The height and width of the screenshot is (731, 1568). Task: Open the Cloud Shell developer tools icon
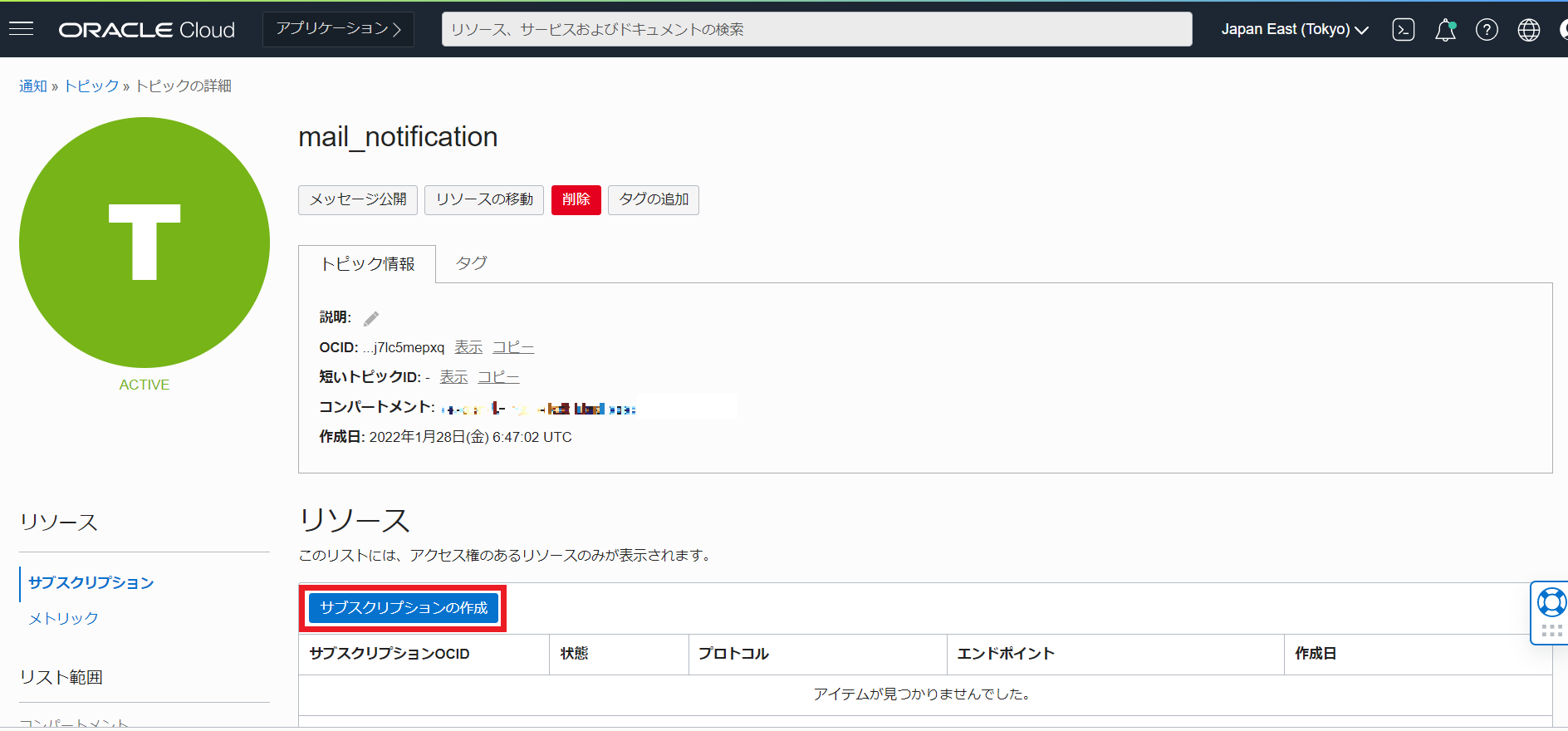pos(1403,30)
